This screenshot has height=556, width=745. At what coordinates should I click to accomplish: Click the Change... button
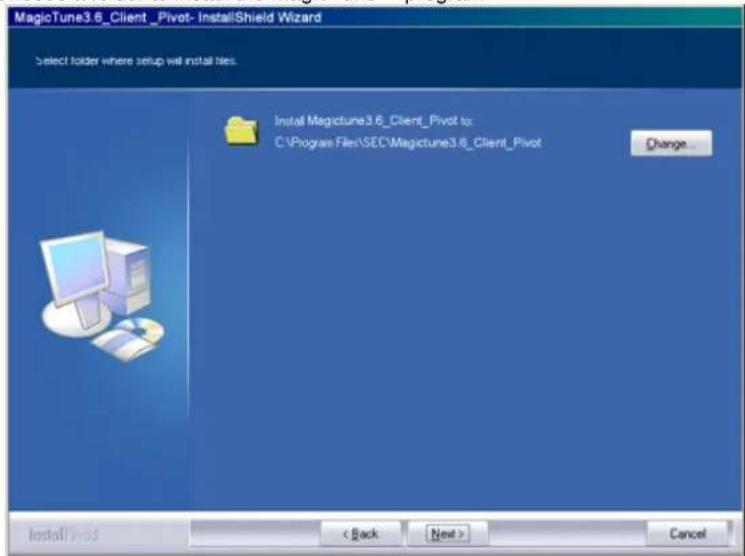point(671,143)
